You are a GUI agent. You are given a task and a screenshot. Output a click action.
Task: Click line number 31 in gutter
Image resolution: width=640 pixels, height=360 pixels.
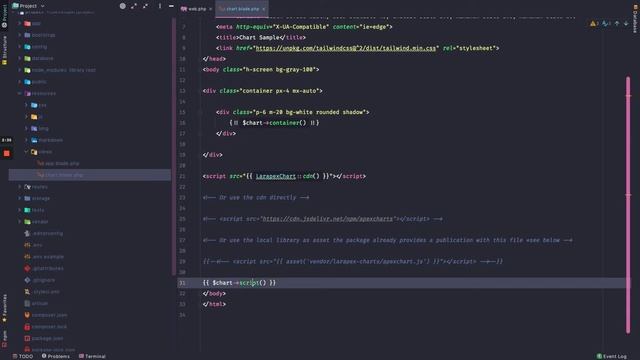(x=182, y=283)
